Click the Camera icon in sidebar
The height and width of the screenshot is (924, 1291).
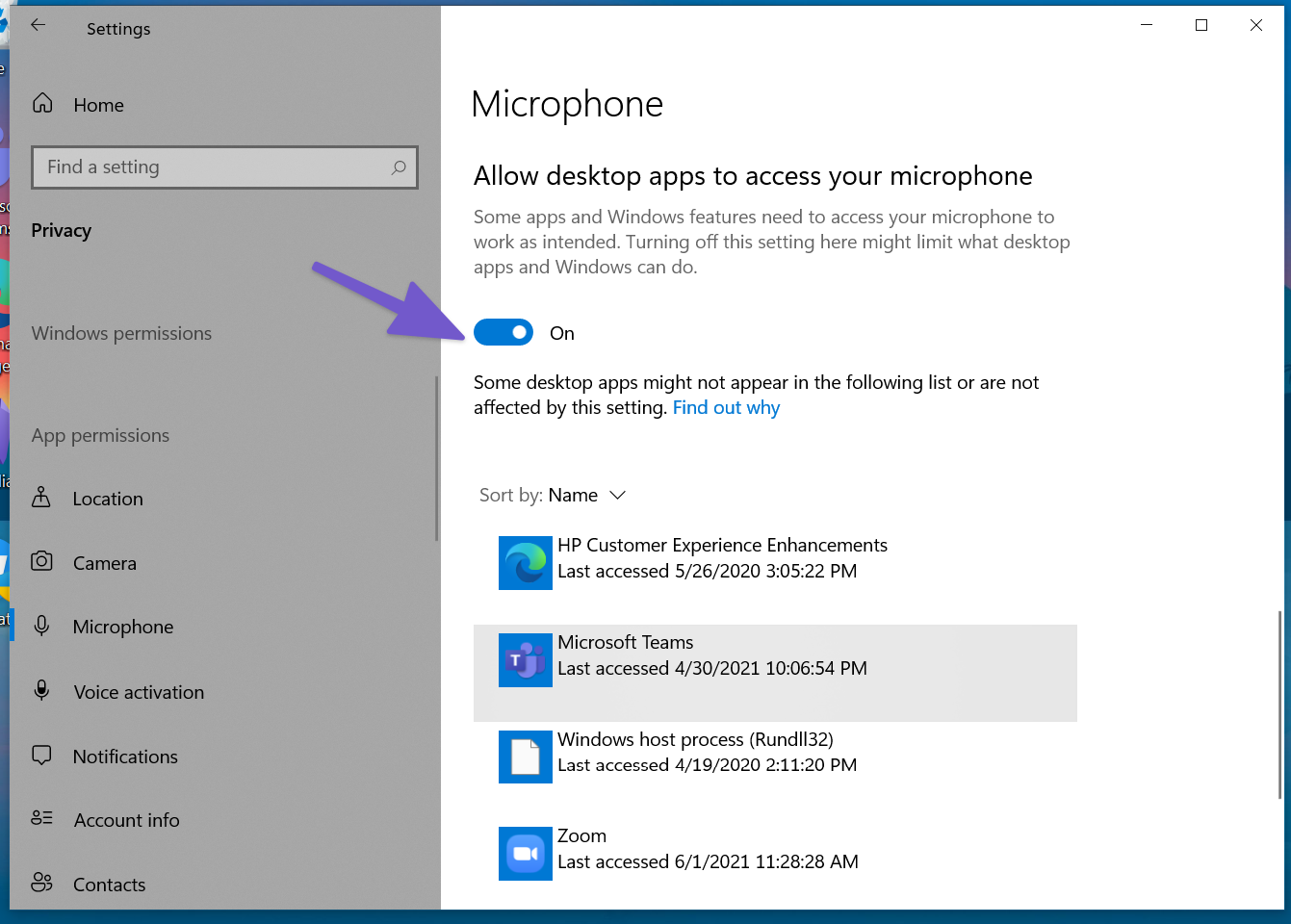coord(41,561)
